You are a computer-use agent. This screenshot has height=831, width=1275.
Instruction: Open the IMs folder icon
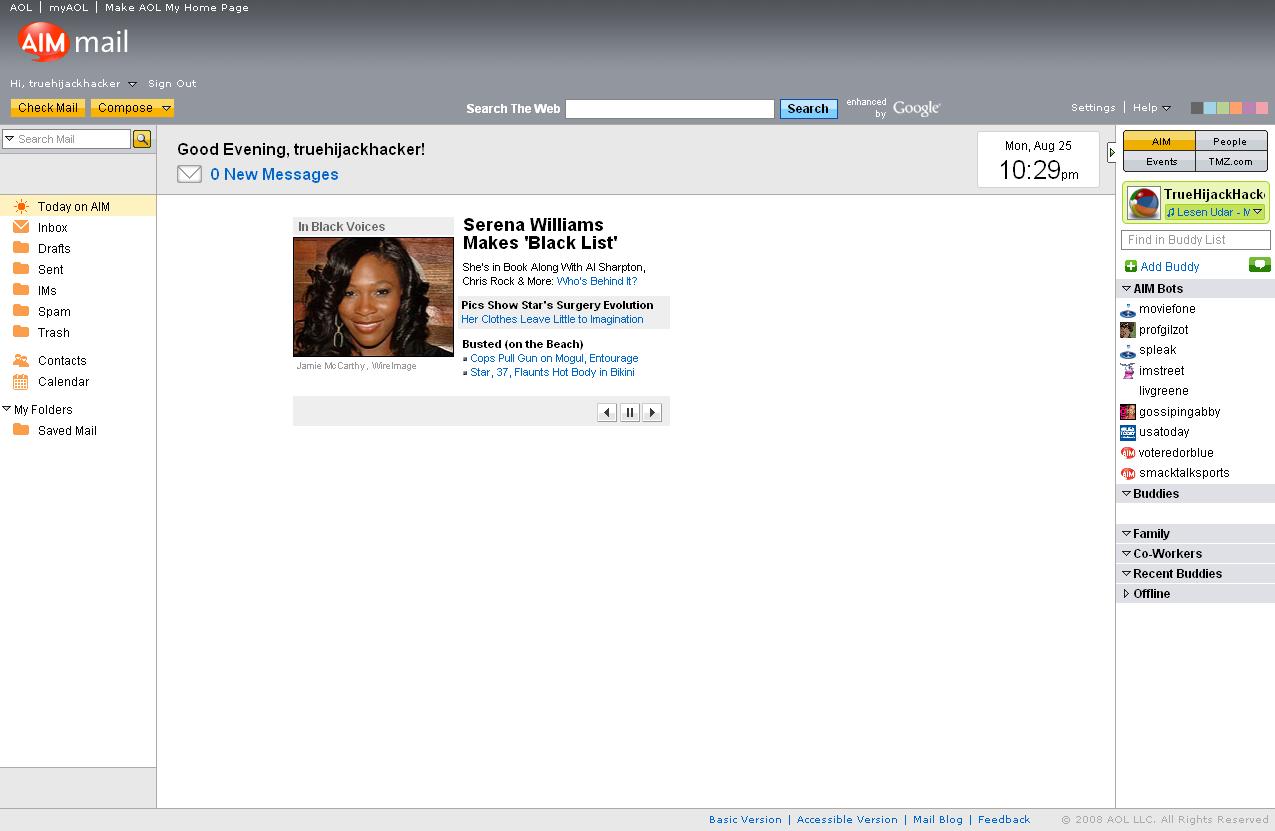(x=20, y=290)
